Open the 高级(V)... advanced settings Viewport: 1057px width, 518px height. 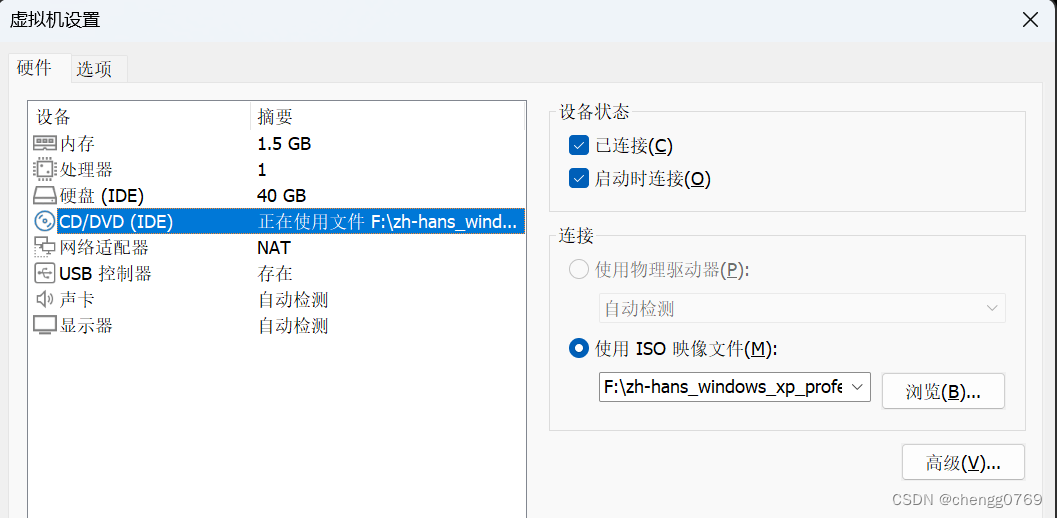pyautogui.click(x=963, y=463)
